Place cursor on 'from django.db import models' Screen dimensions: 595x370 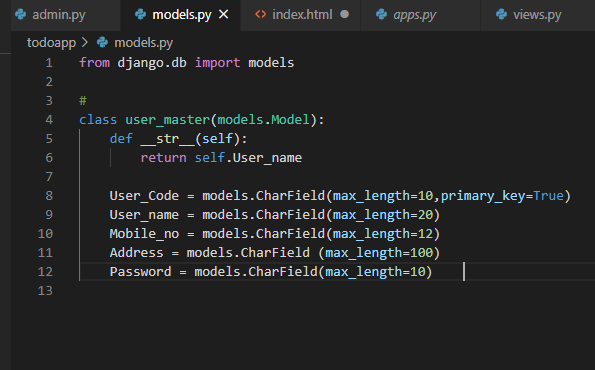click(x=186, y=63)
